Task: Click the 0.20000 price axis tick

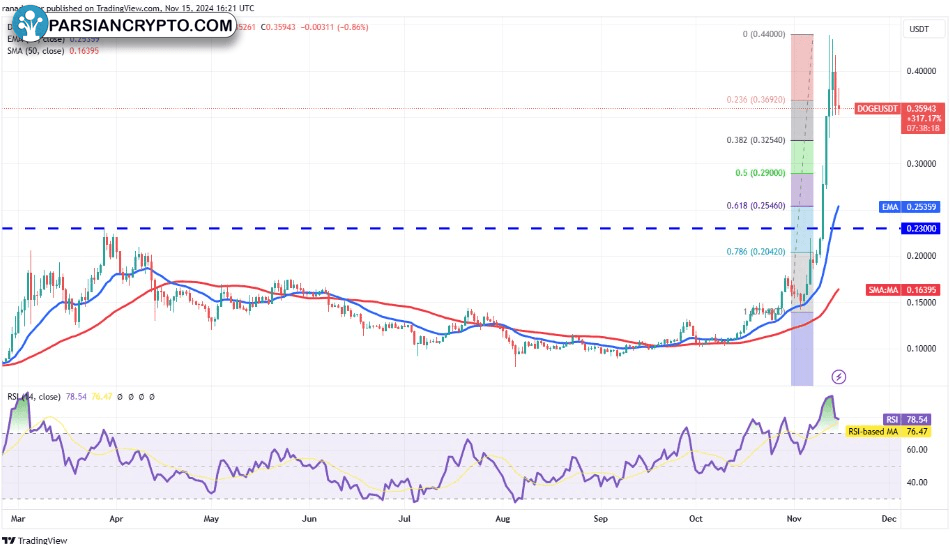Action: coord(921,256)
